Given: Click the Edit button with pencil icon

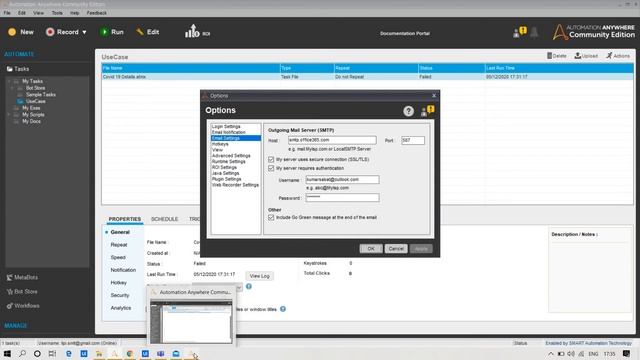Looking at the screenshot, I should [148, 32].
